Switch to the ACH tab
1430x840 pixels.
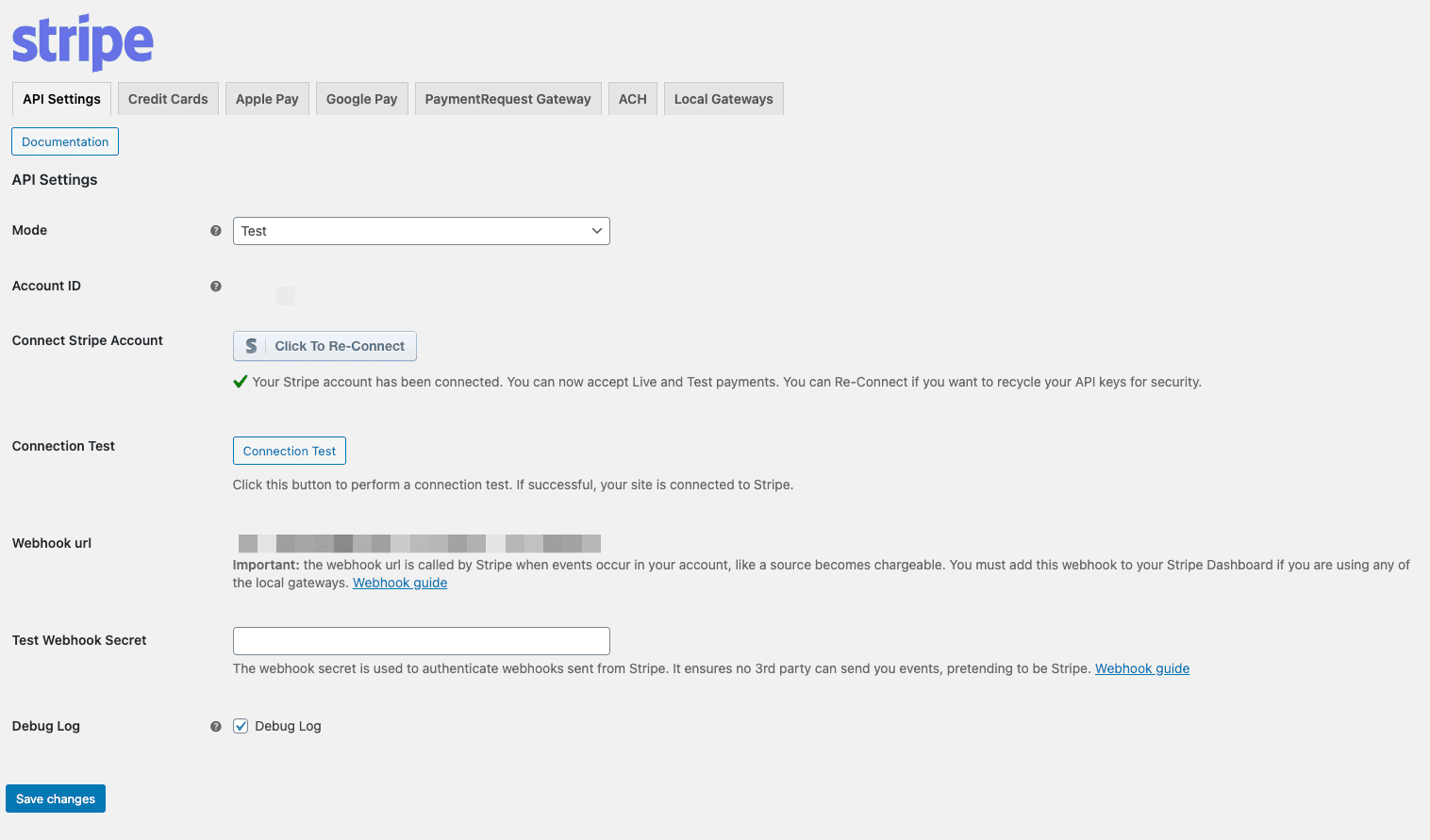(633, 99)
